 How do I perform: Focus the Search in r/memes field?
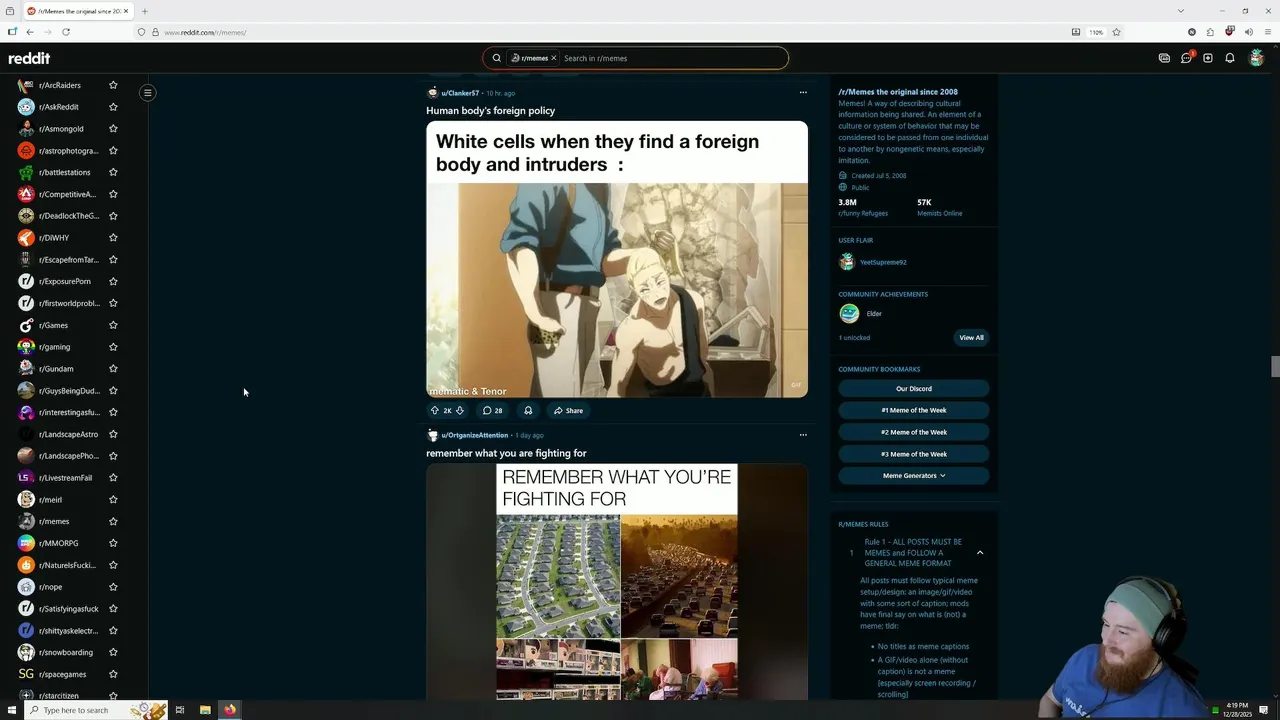(670, 58)
